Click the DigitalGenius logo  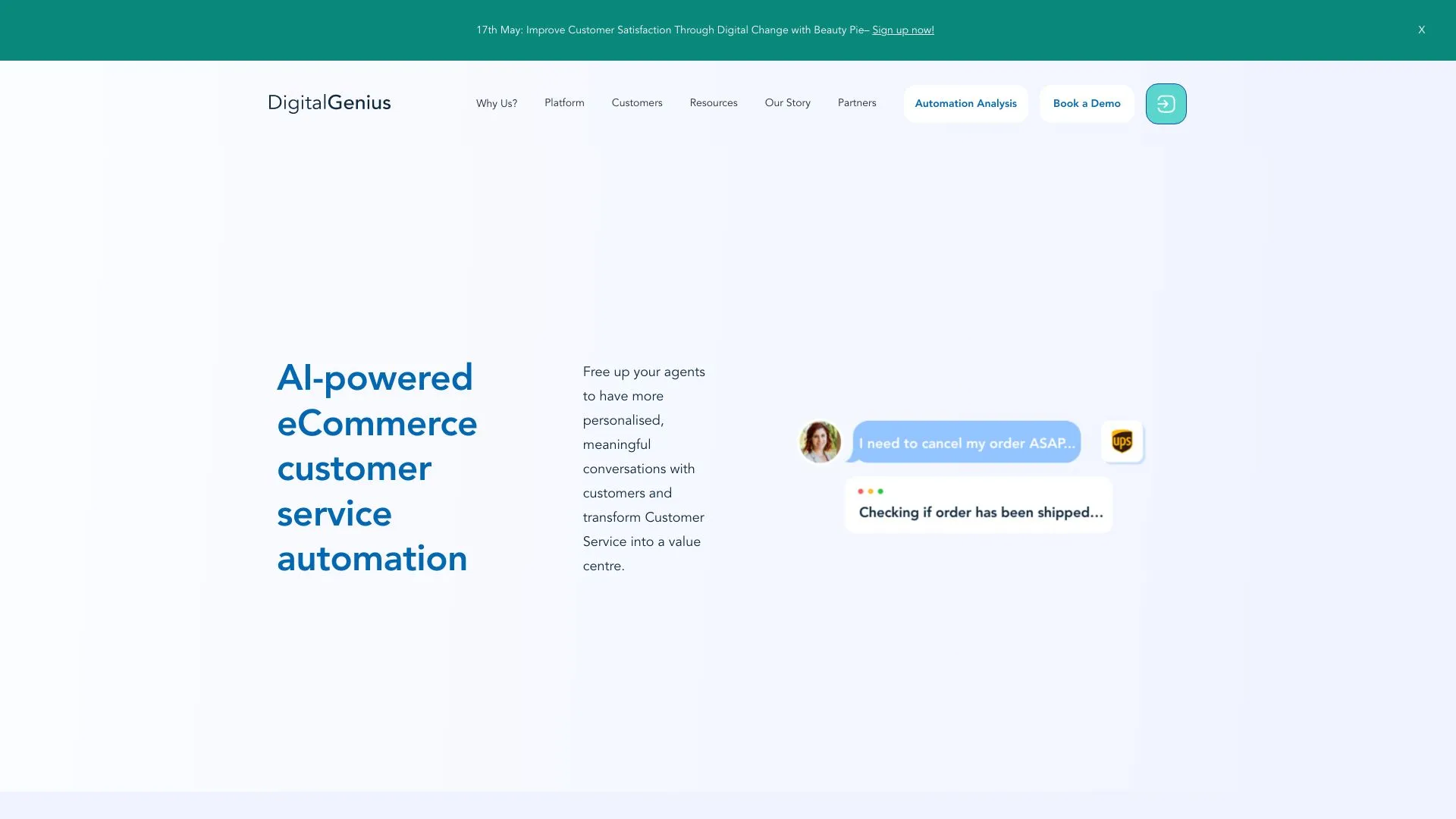coord(328,102)
